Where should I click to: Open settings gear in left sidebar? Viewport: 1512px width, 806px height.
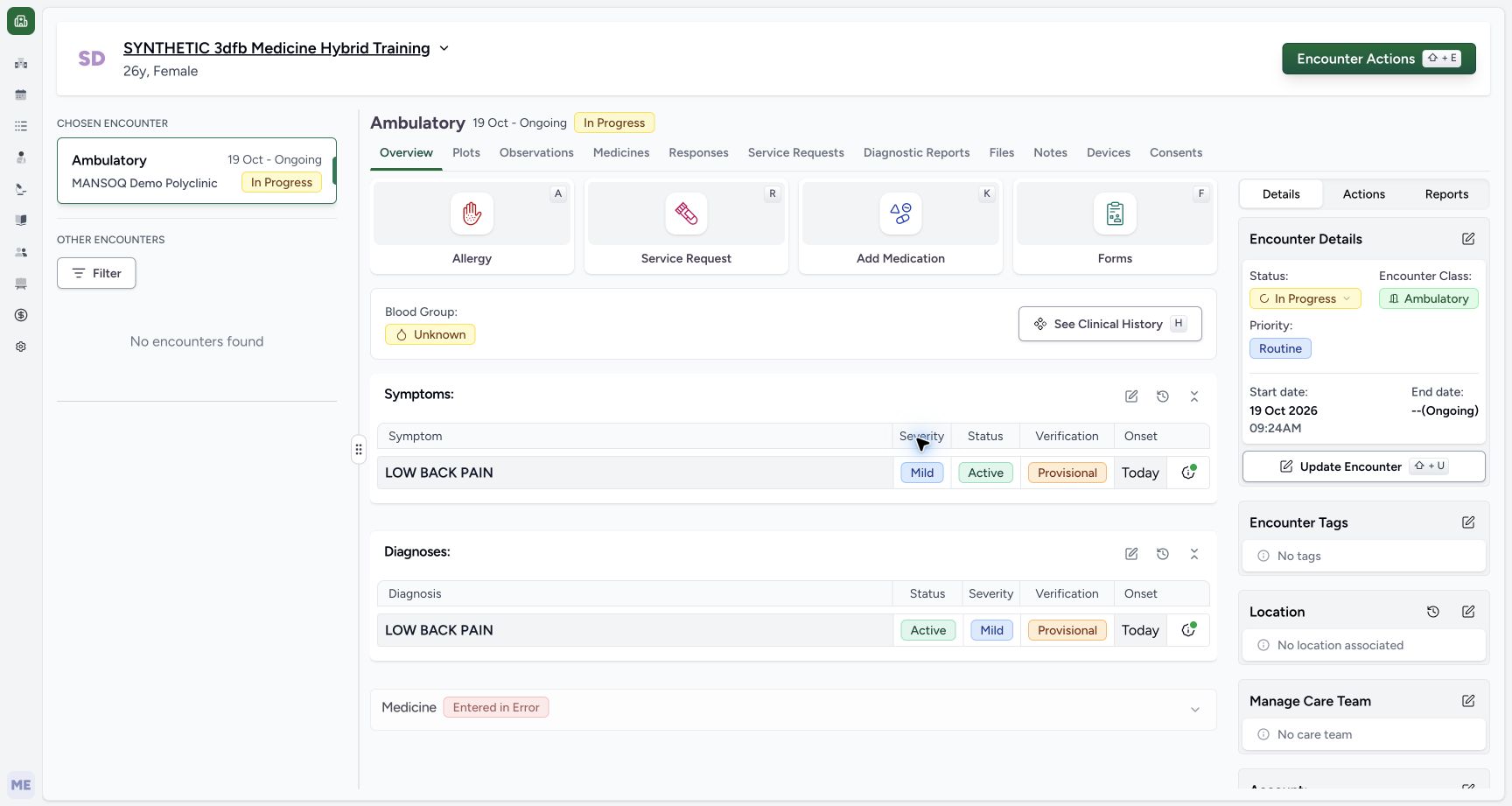pos(21,347)
